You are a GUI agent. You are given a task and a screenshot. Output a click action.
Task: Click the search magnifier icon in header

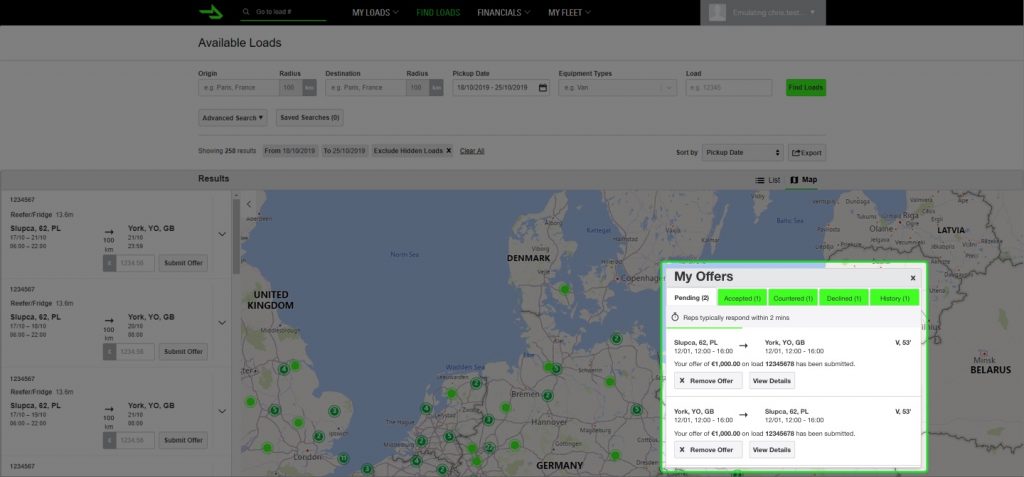pos(246,12)
